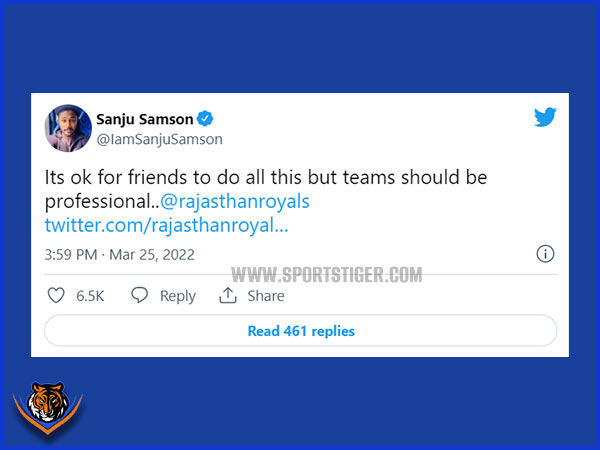The image size is (600, 450).
Task: Open the @IamSanjuSamson handle
Action: tap(160, 139)
